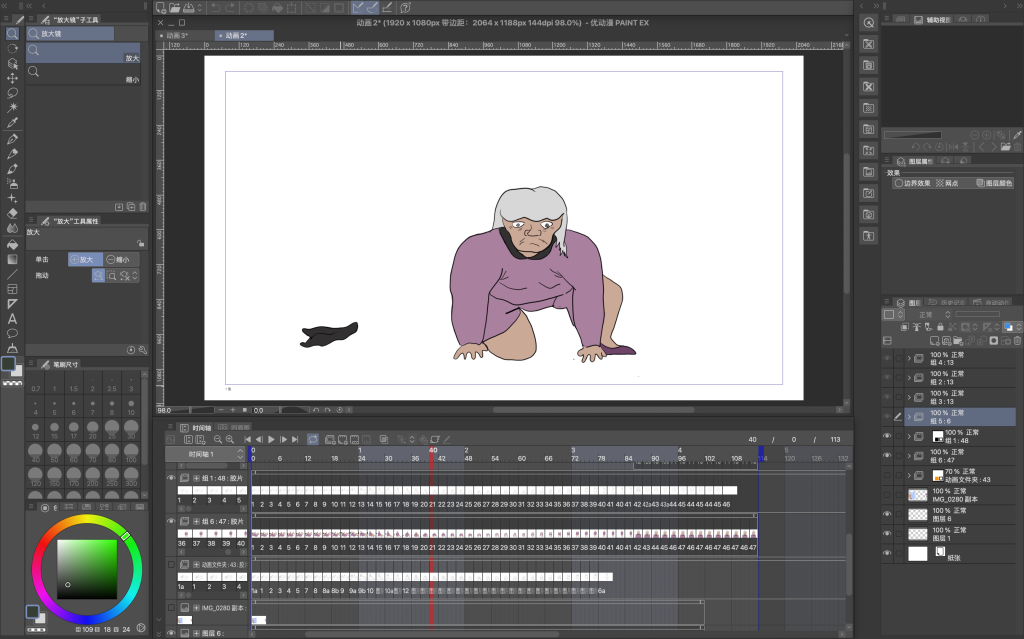Select the Move Layer tool
1024x639 pixels.
(x=12, y=78)
